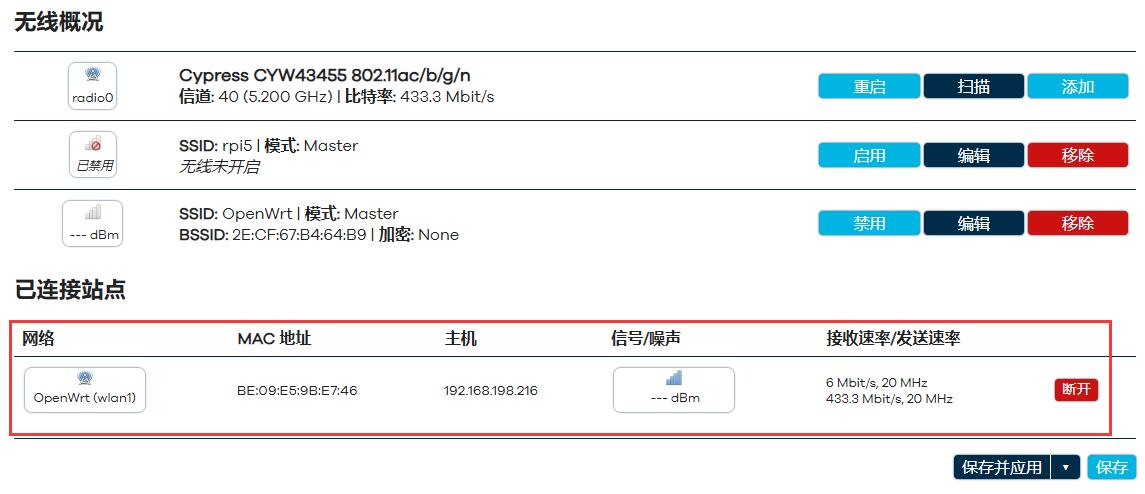
Task: Disconnect station BE:09:E5:9B:E7:46
Action: 1076,390
